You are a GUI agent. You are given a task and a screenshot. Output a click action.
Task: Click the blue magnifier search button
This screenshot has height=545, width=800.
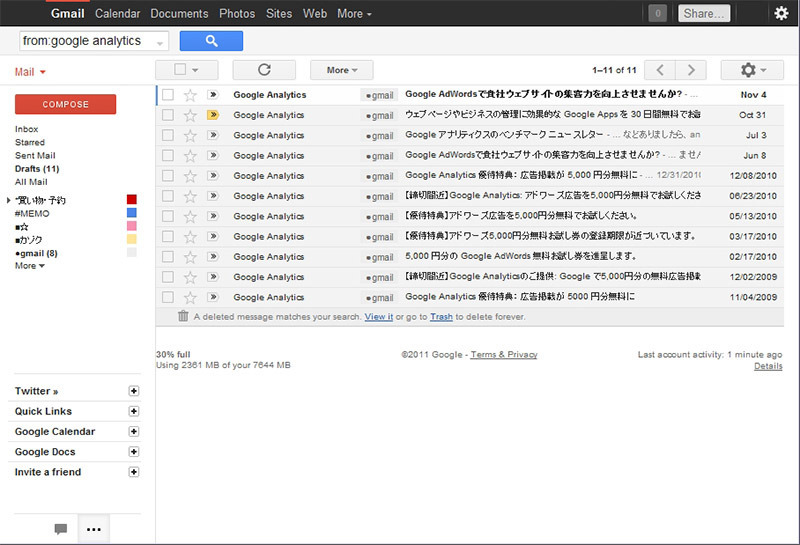(x=211, y=41)
